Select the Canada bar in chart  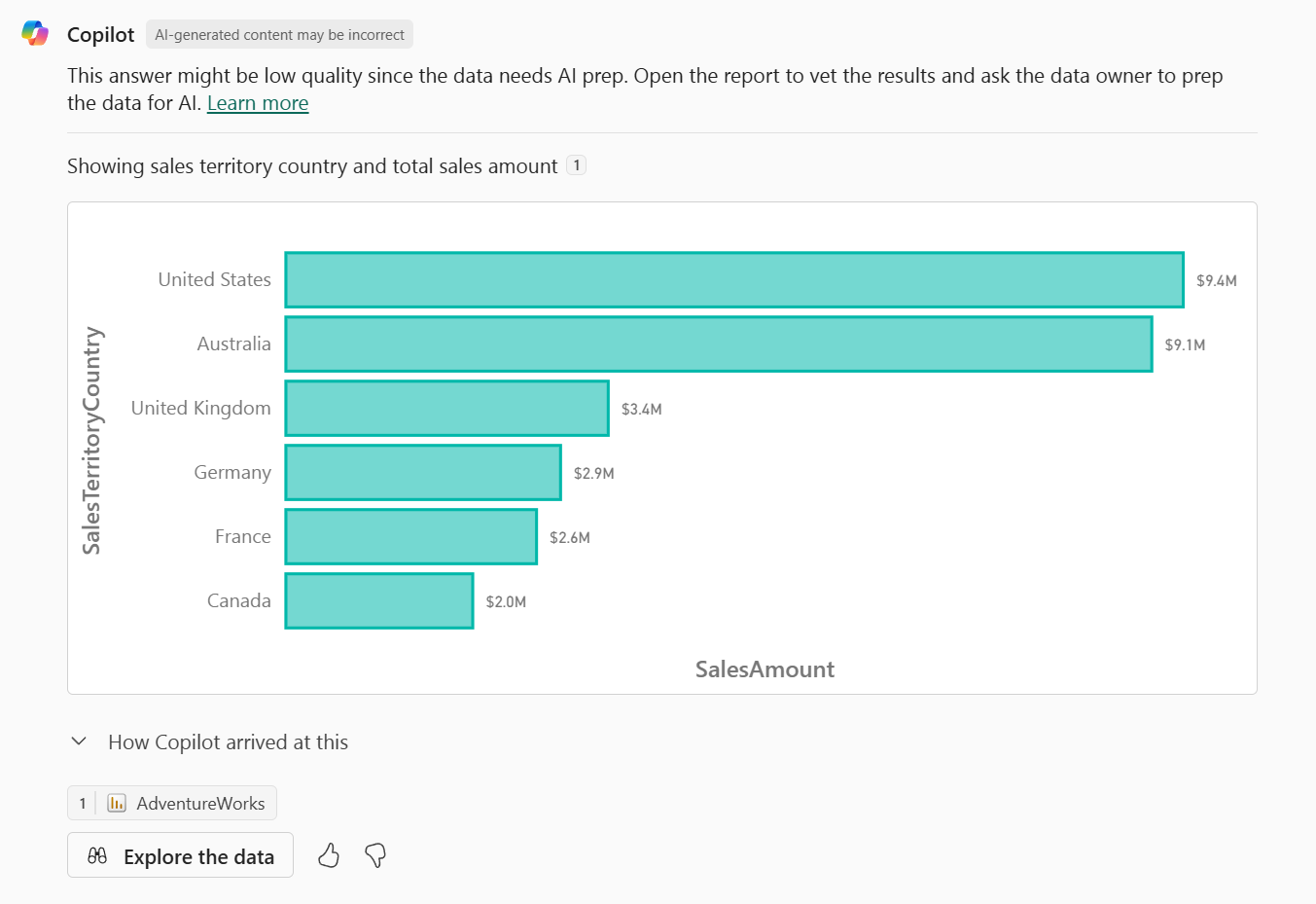[379, 601]
